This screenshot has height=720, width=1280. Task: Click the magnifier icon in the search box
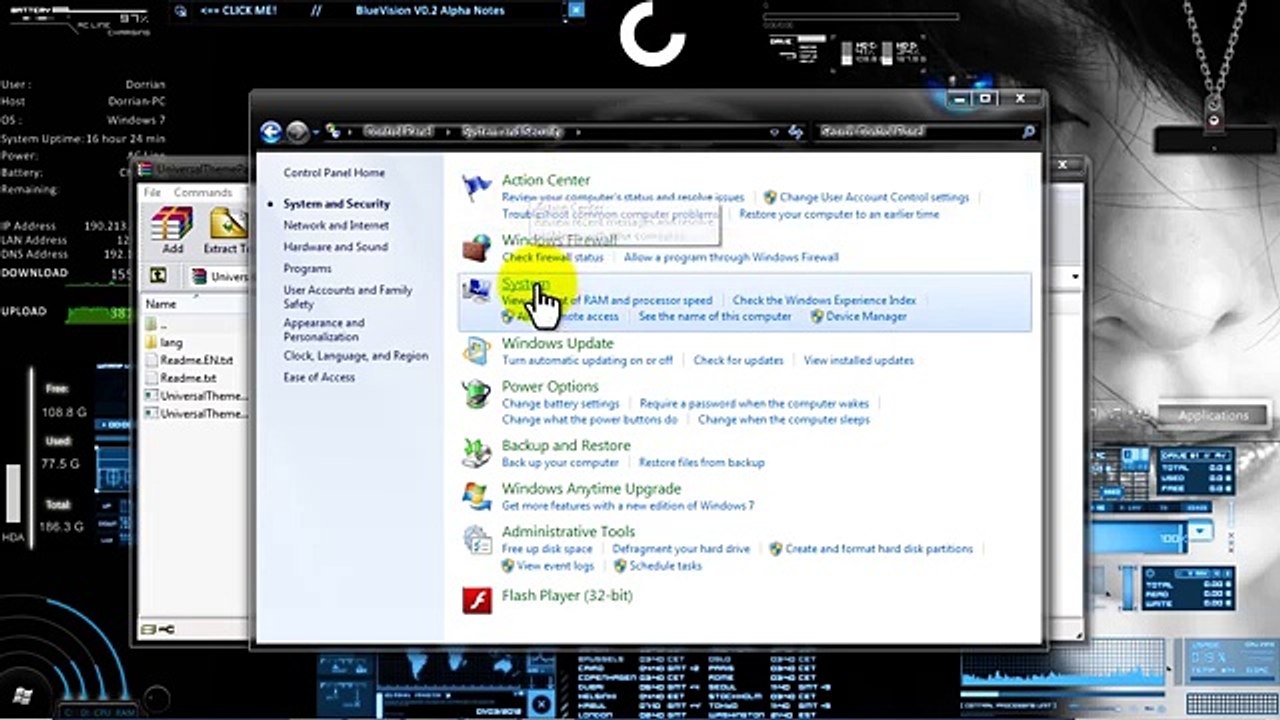(1027, 131)
